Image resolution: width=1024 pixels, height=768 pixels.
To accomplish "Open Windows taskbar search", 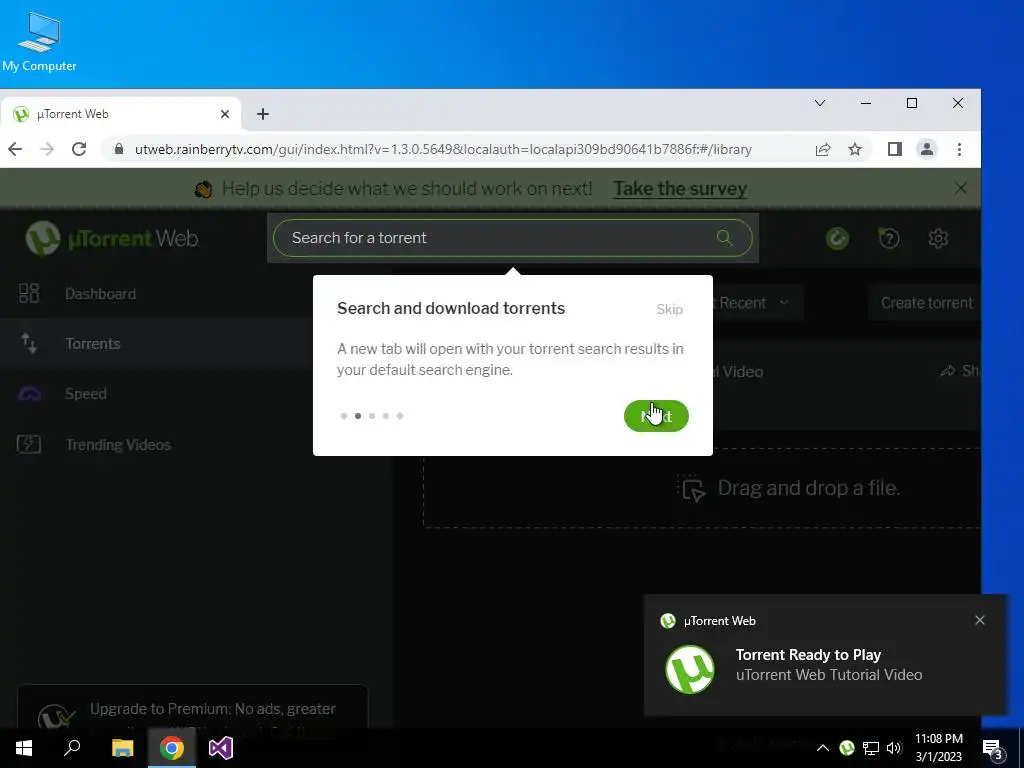I will tap(72, 748).
